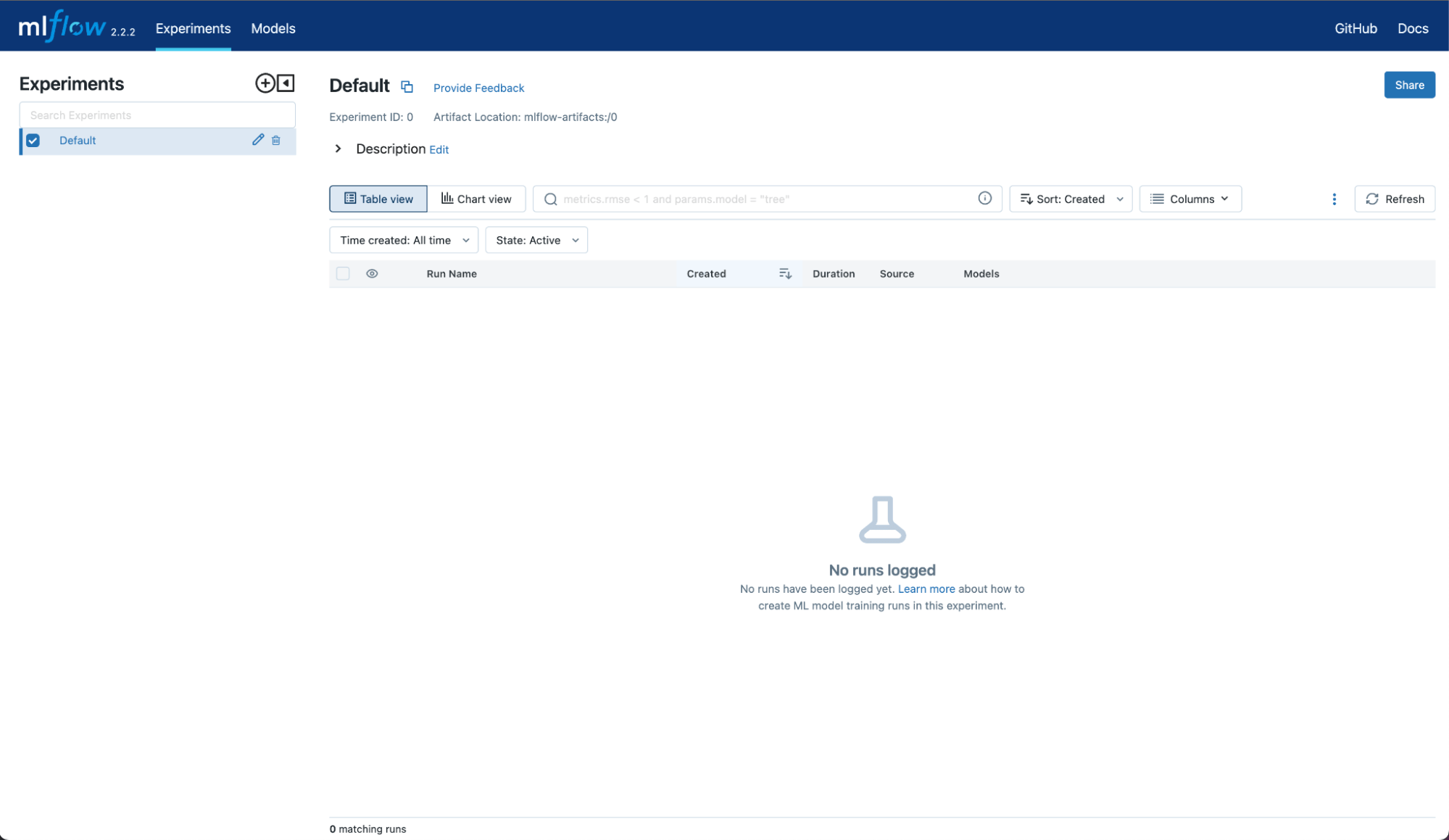Open the Time created: All time filter

[x=404, y=241]
